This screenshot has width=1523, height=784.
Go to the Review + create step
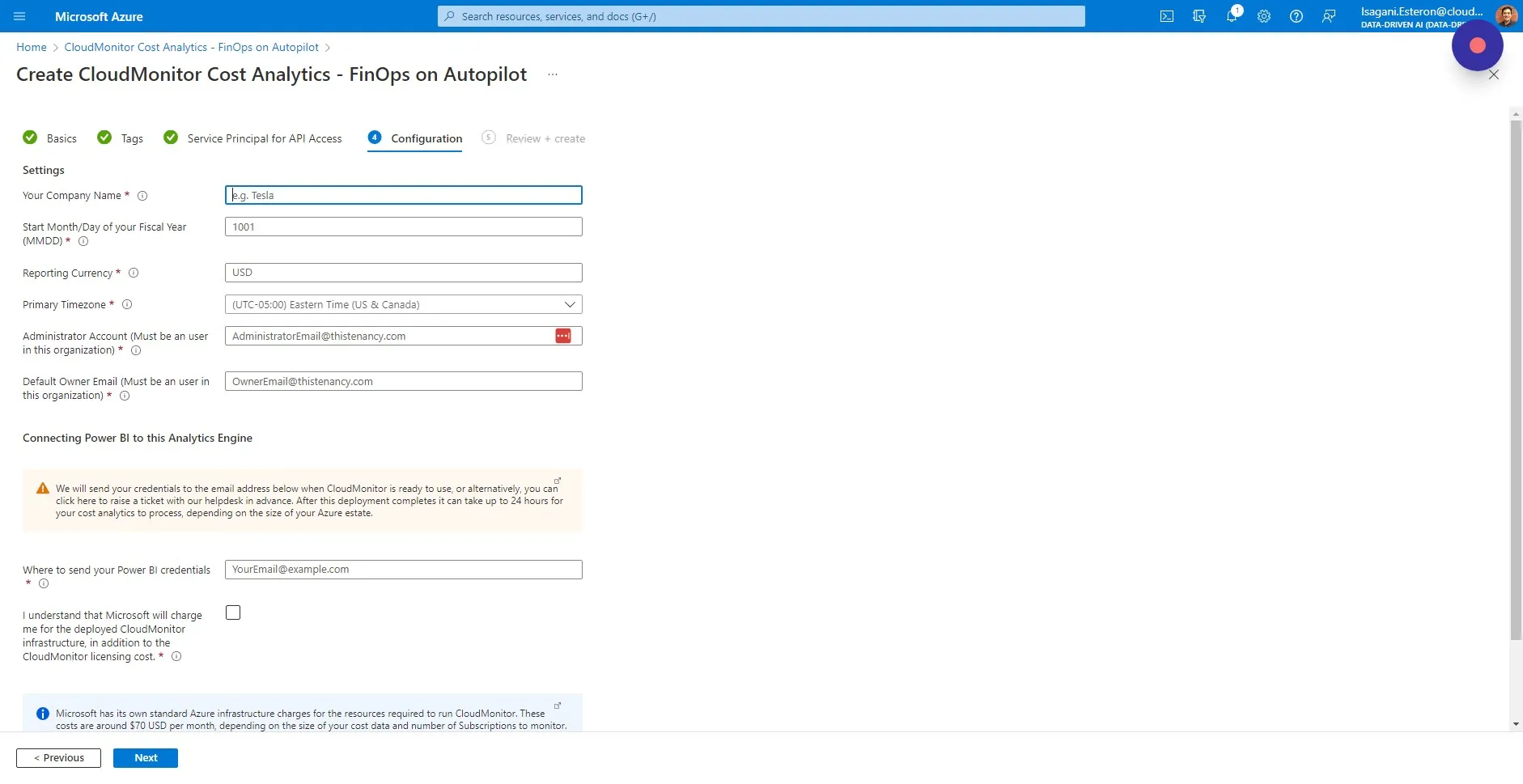click(534, 138)
